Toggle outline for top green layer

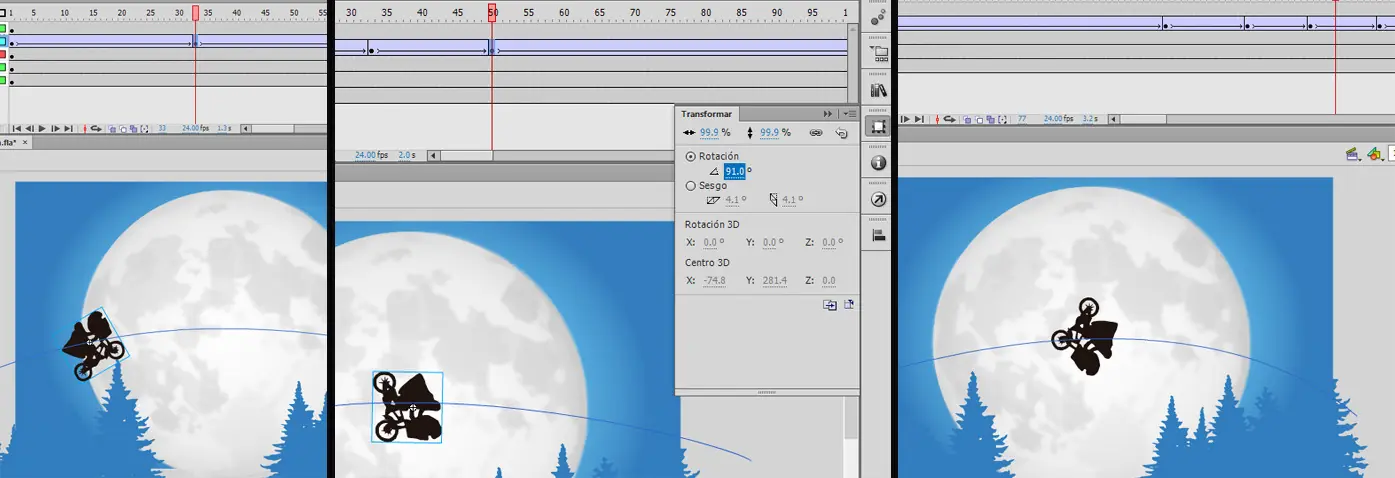(3, 29)
